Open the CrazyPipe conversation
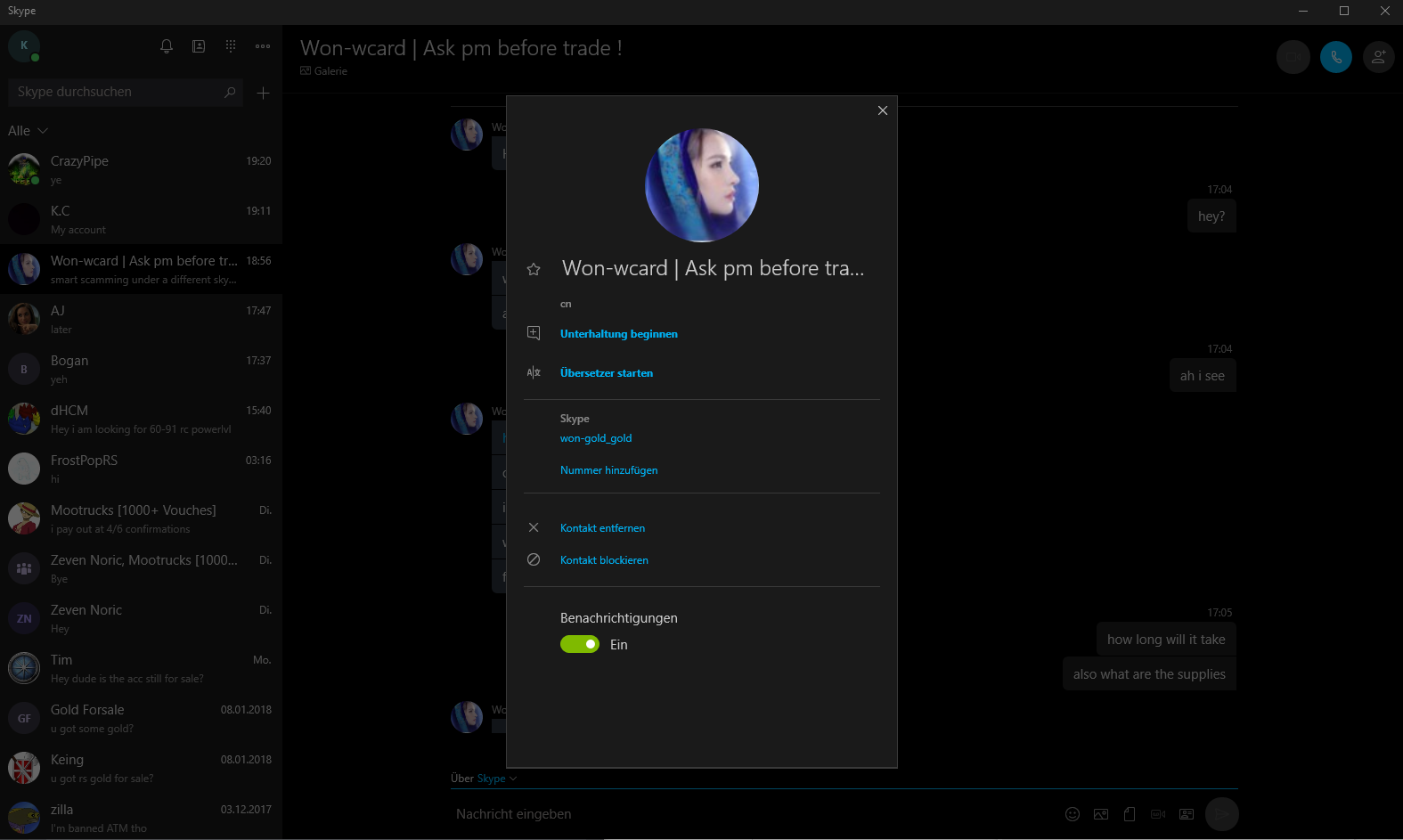This screenshot has height=840, width=1403. point(141,169)
